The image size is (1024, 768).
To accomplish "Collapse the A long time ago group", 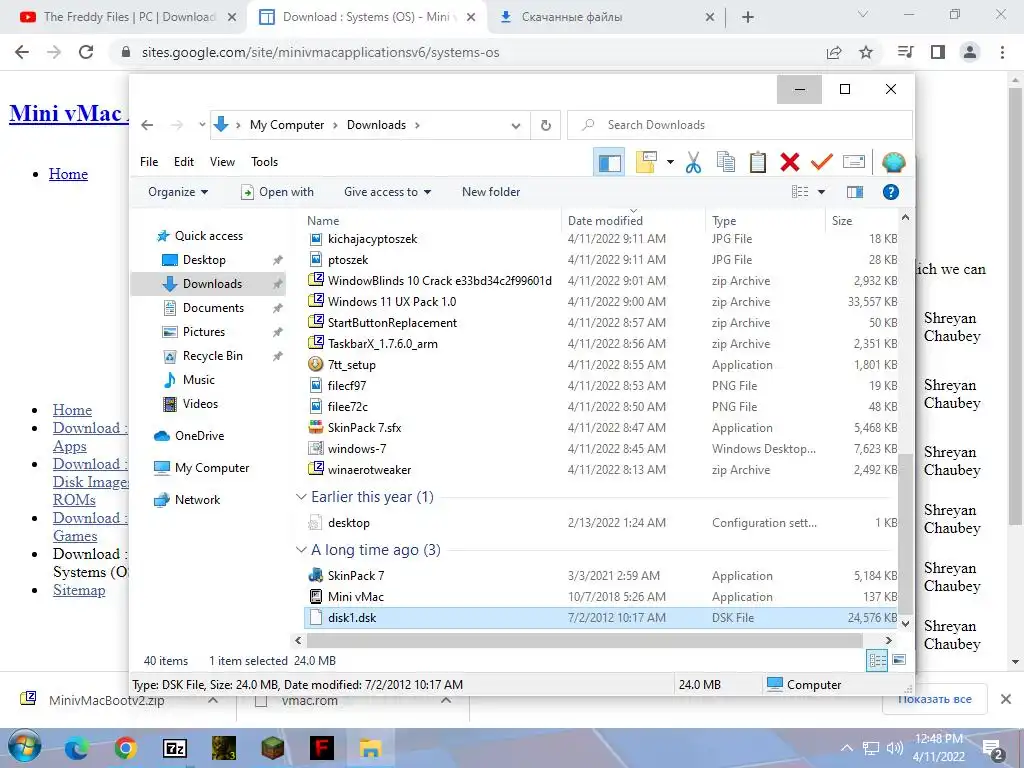I will click(x=301, y=550).
